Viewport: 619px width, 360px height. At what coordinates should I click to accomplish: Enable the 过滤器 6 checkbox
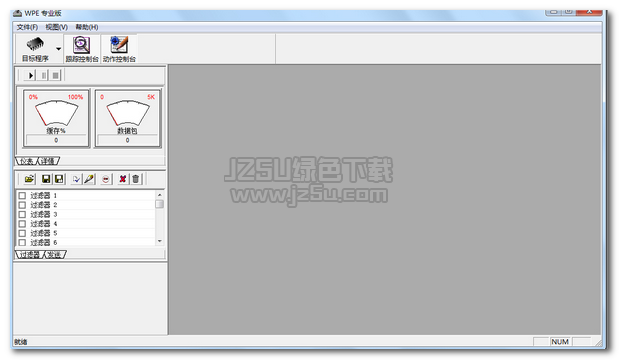point(22,242)
